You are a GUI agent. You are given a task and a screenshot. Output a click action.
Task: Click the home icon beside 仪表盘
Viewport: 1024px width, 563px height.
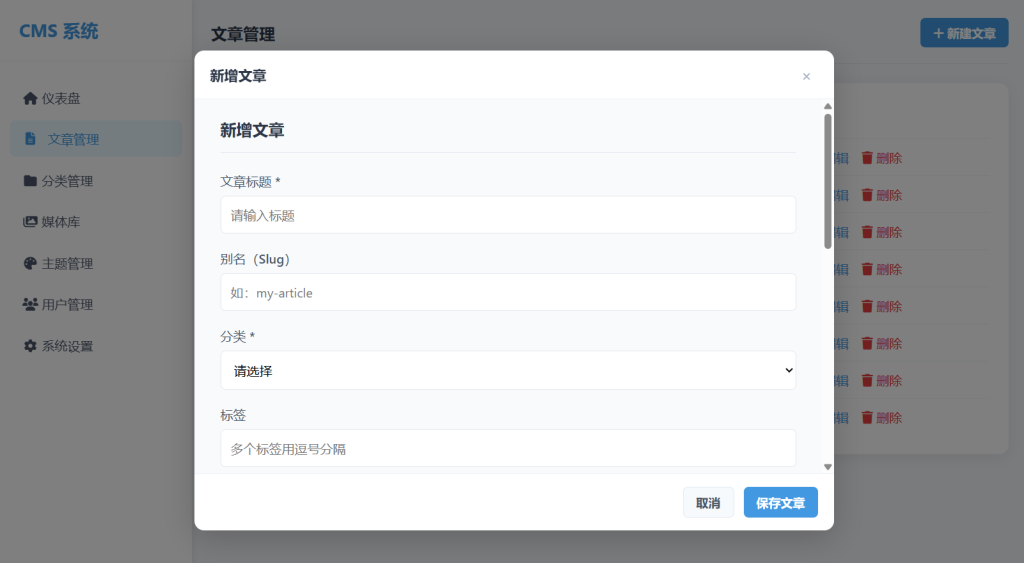(x=30, y=98)
